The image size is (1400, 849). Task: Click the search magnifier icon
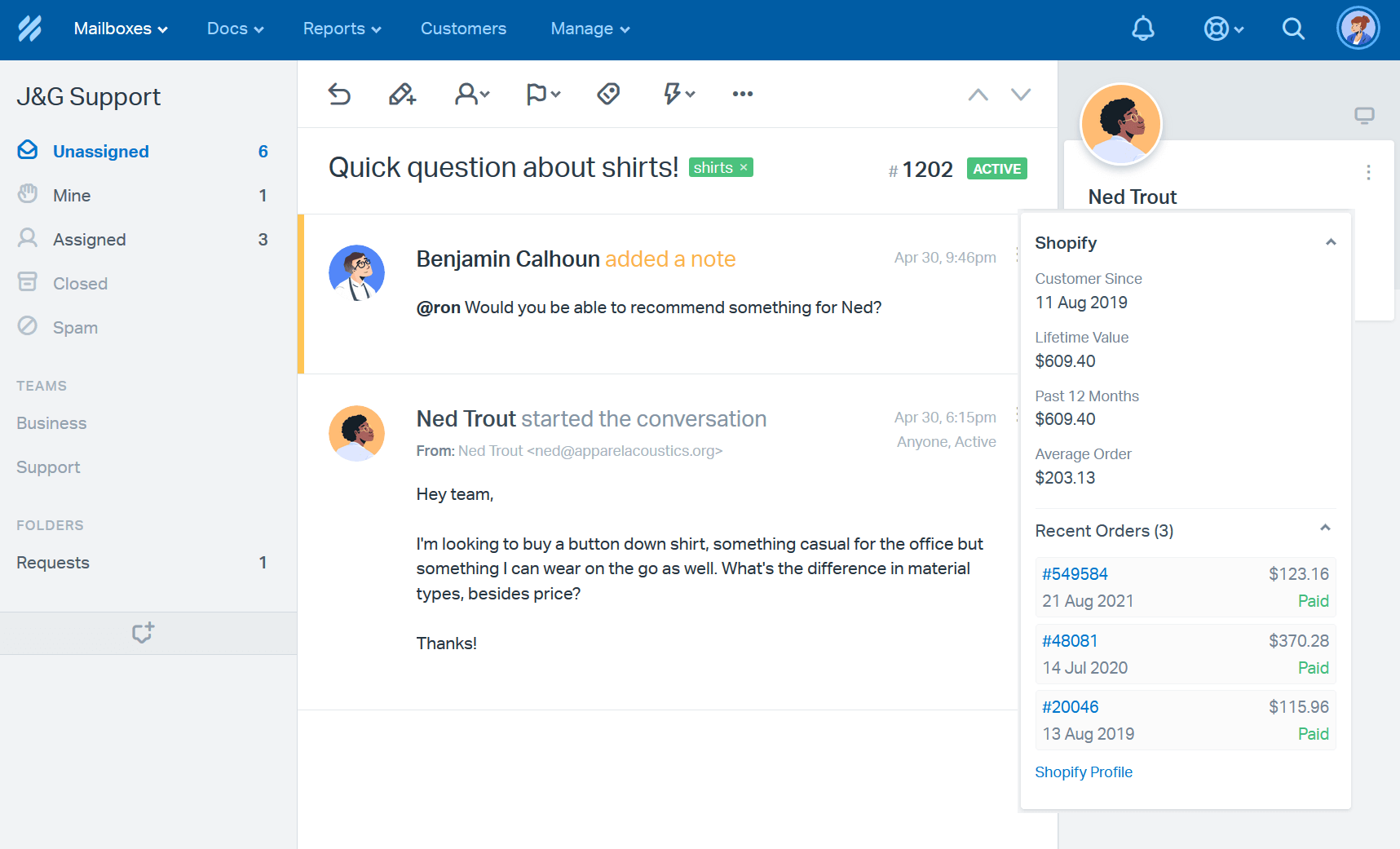1292,29
